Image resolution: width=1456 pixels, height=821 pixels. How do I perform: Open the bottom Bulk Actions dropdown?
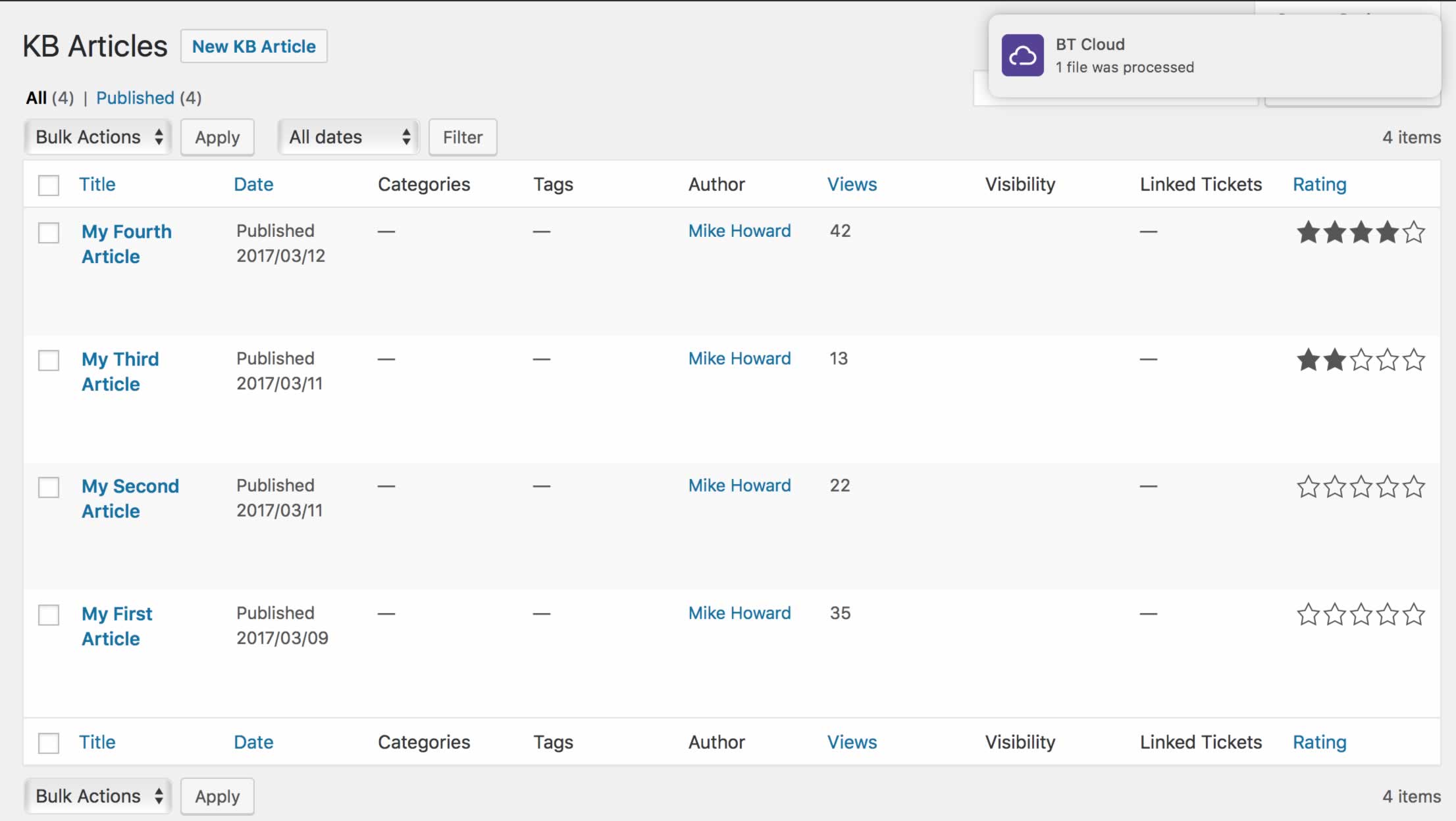(98, 796)
